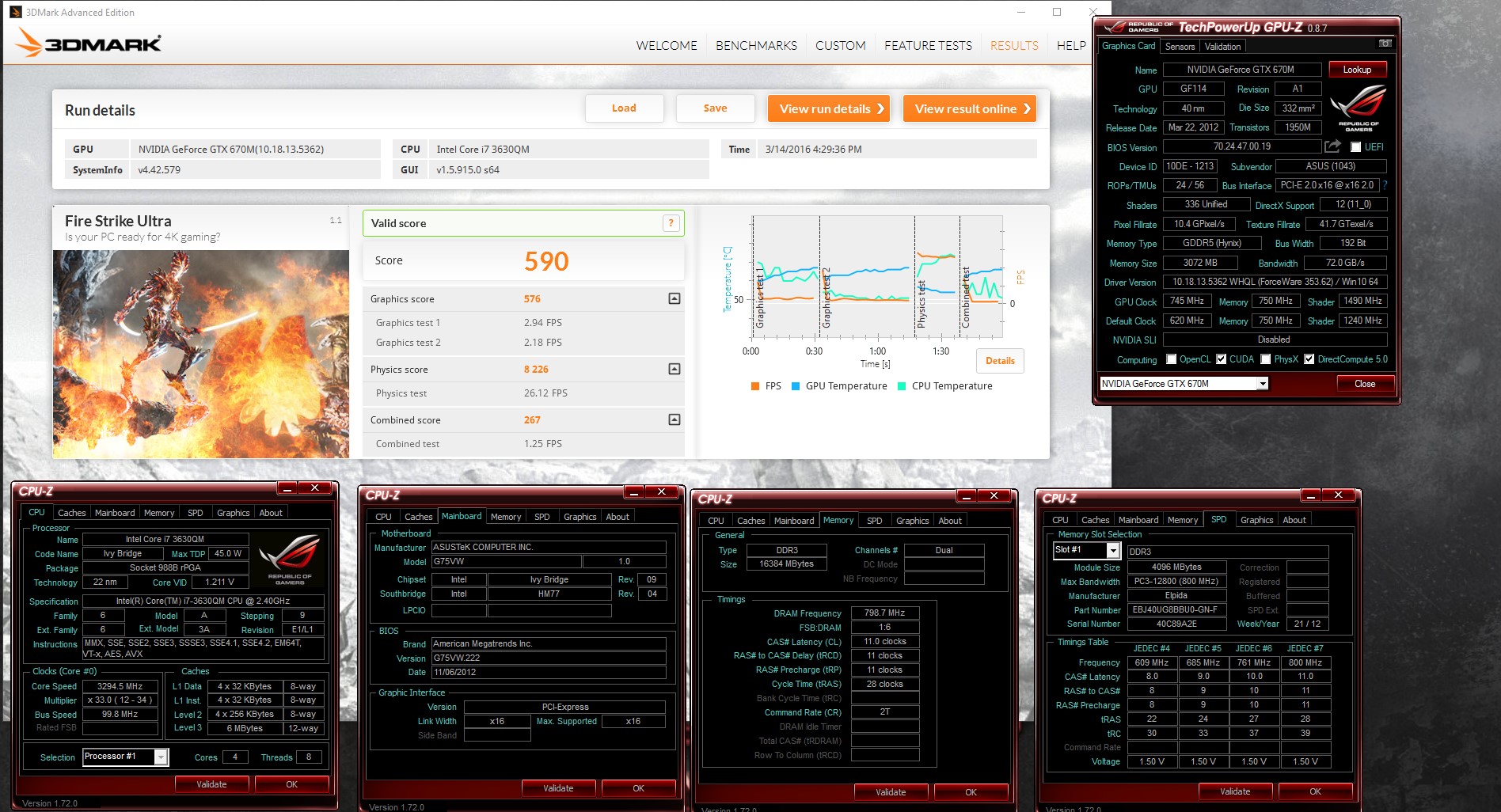Click the overall score 590

pyautogui.click(x=546, y=261)
